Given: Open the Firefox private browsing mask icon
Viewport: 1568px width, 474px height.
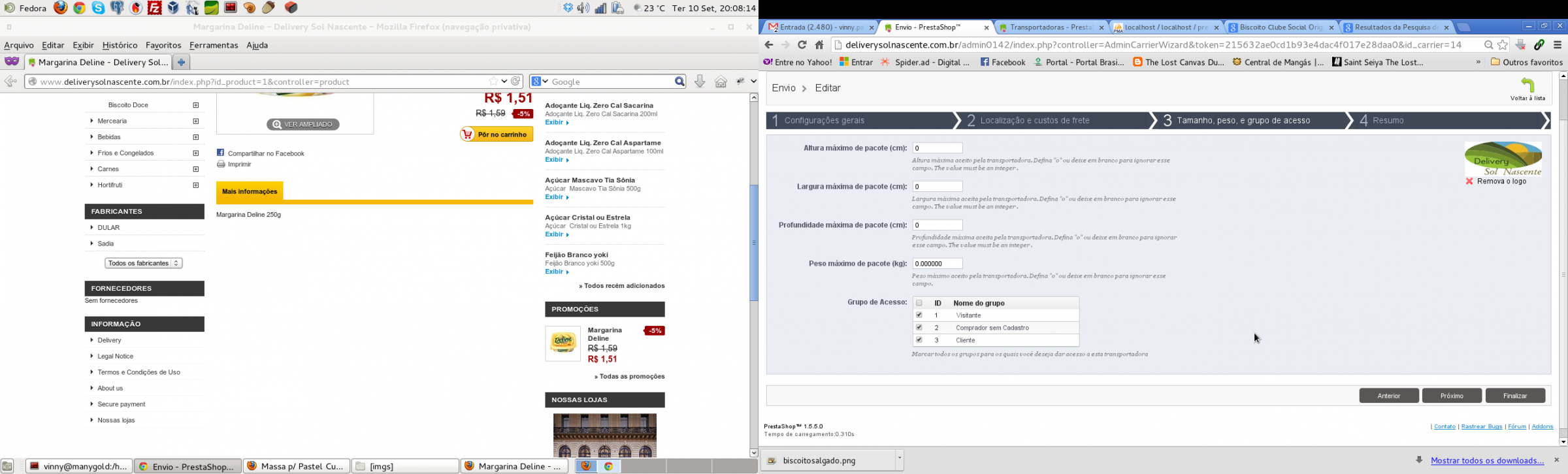Looking at the screenshot, I should (12, 61).
